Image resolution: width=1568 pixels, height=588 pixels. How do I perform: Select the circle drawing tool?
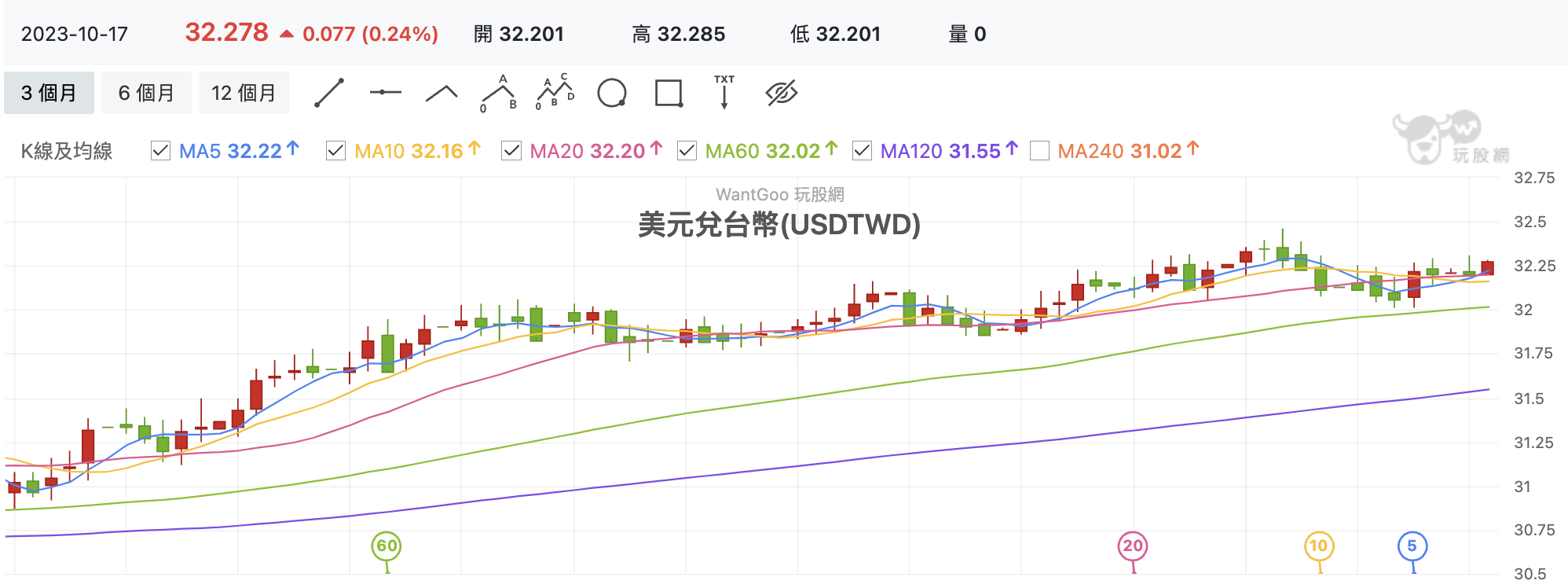(611, 93)
